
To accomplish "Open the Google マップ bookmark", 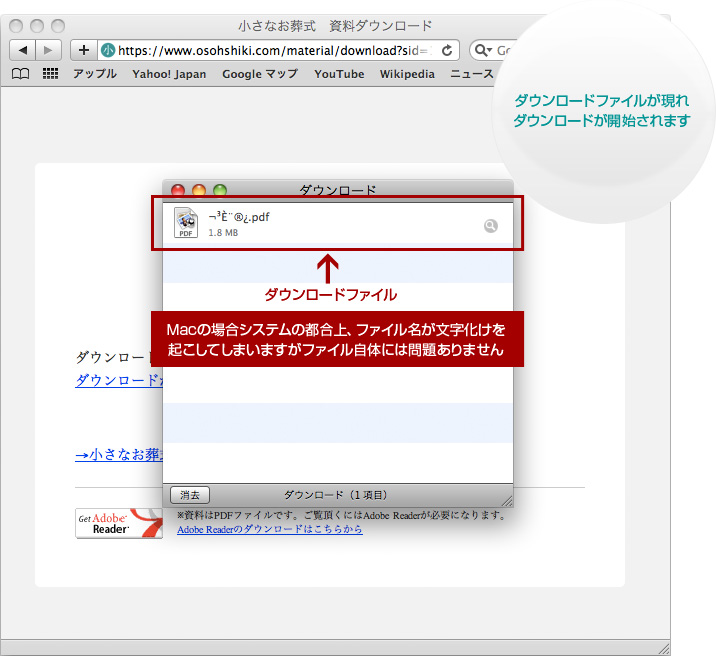I will (260, 74).
